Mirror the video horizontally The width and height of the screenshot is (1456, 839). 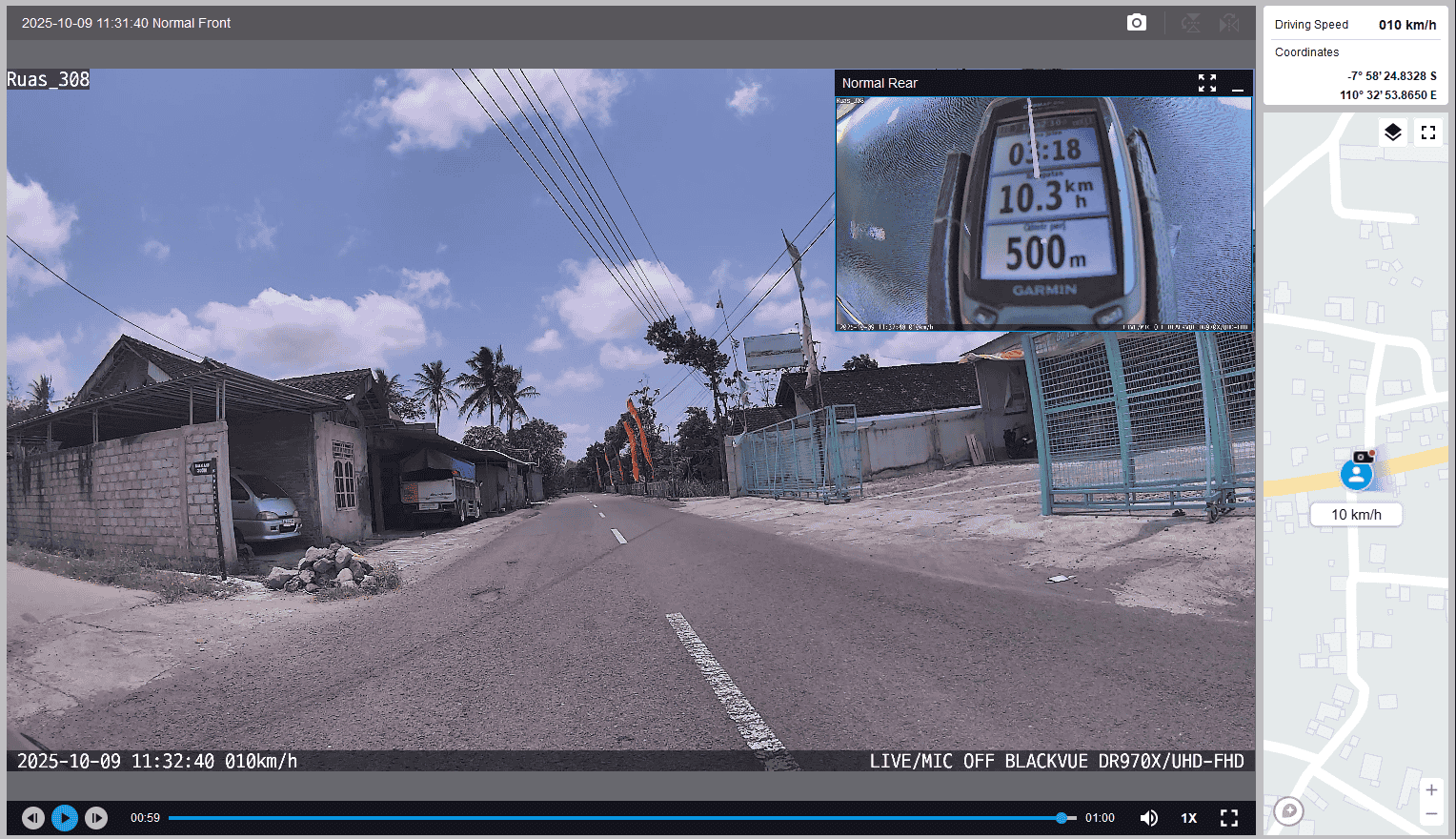pyautogui.click(x=1230, y=23)
